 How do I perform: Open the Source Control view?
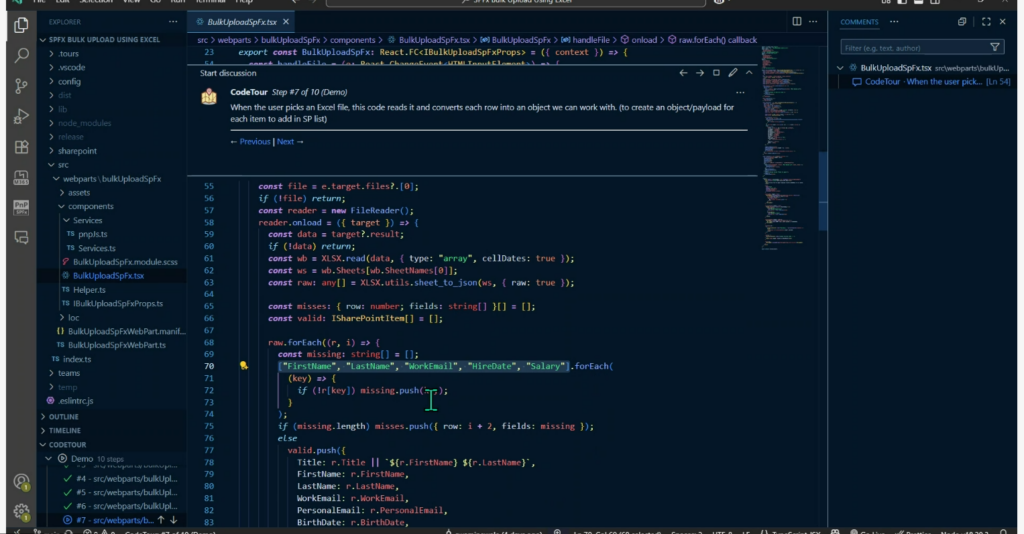point(22,86)
